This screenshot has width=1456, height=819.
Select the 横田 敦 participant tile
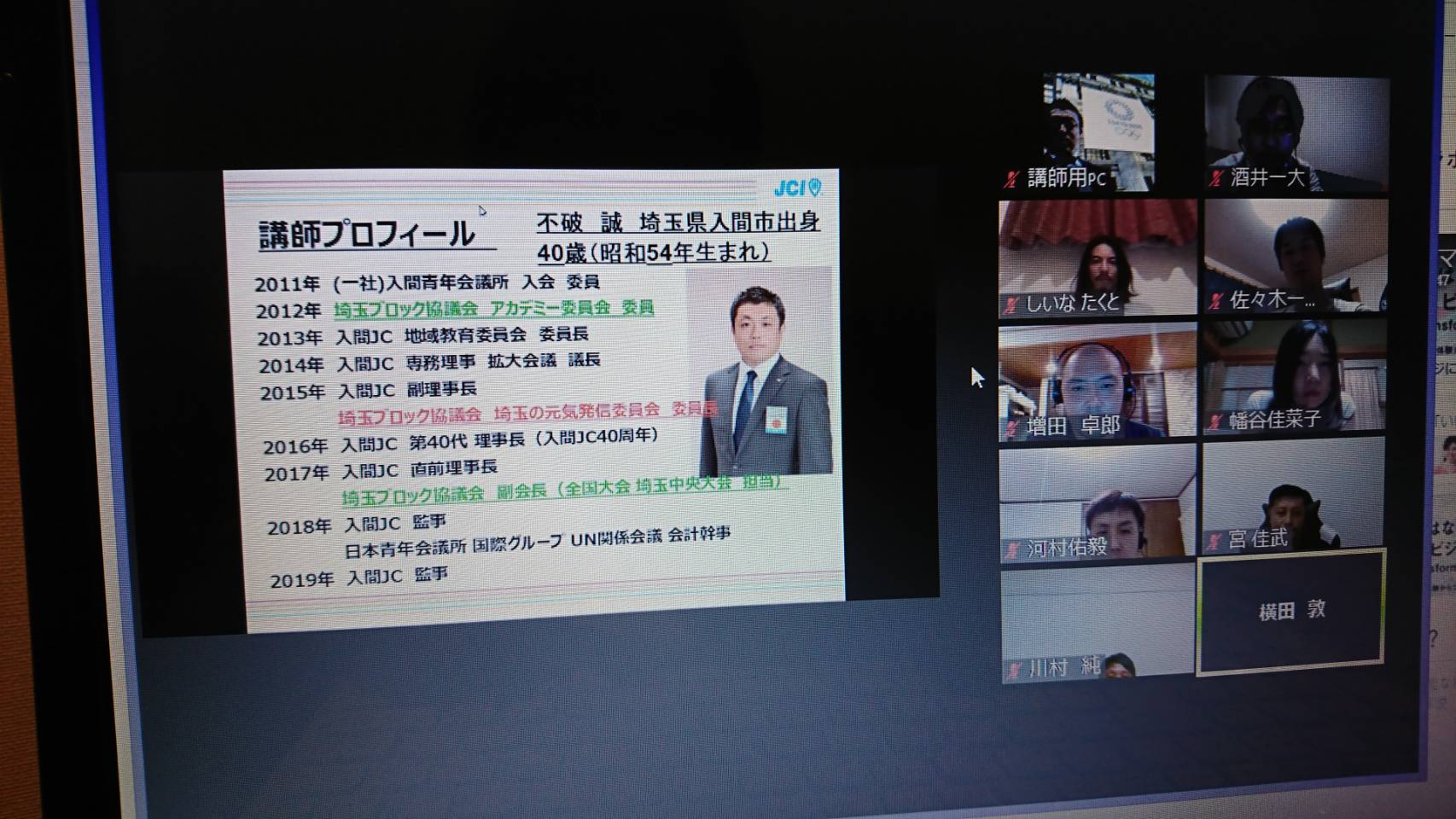click(1290, 611)
